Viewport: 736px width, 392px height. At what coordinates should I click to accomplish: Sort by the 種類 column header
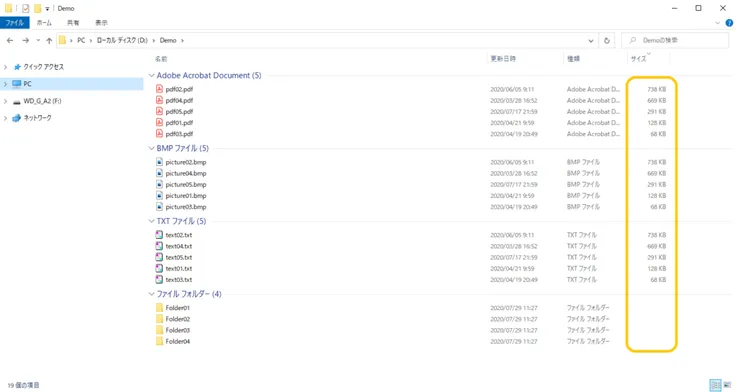(574, 59)
